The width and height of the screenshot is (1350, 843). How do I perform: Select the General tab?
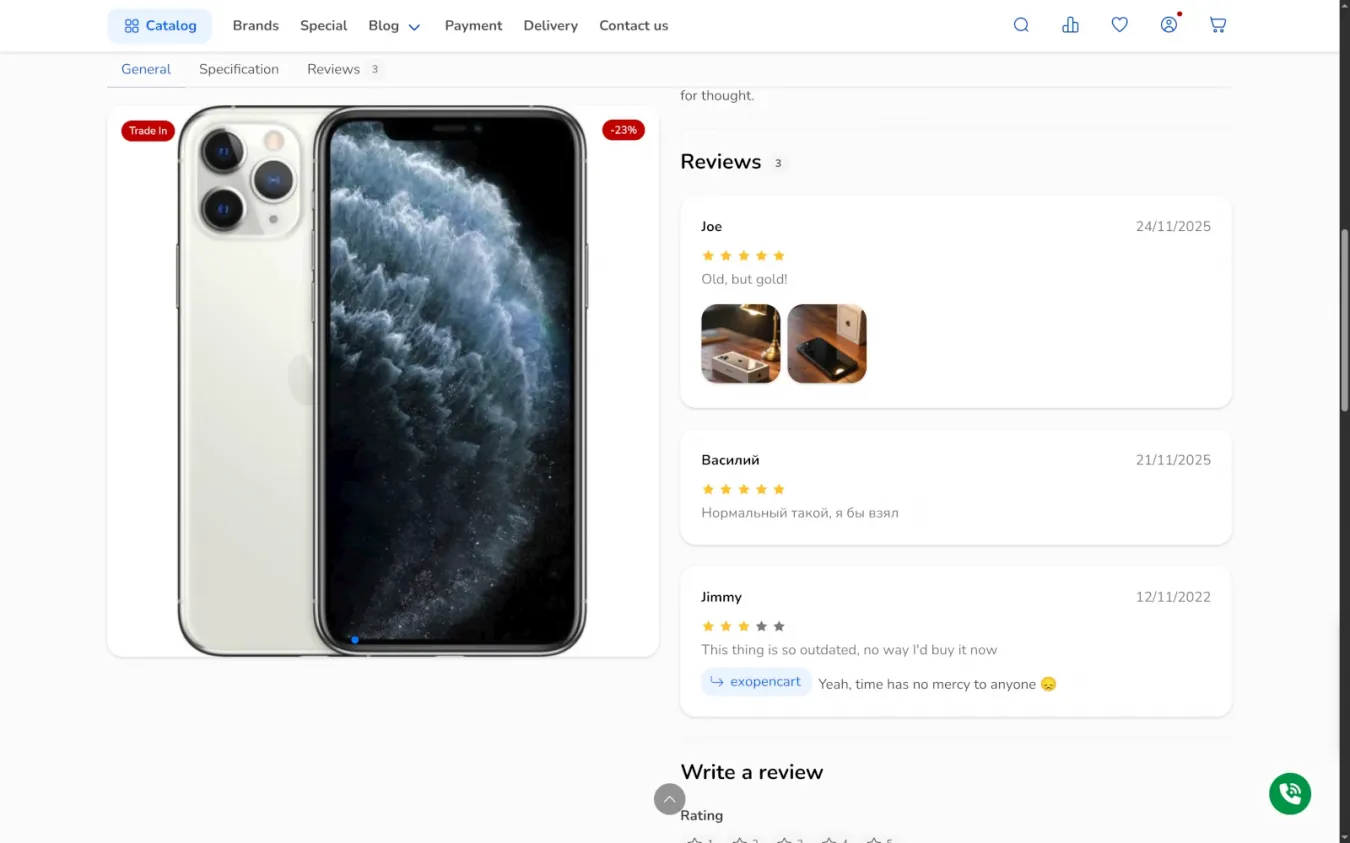point(146,69)
